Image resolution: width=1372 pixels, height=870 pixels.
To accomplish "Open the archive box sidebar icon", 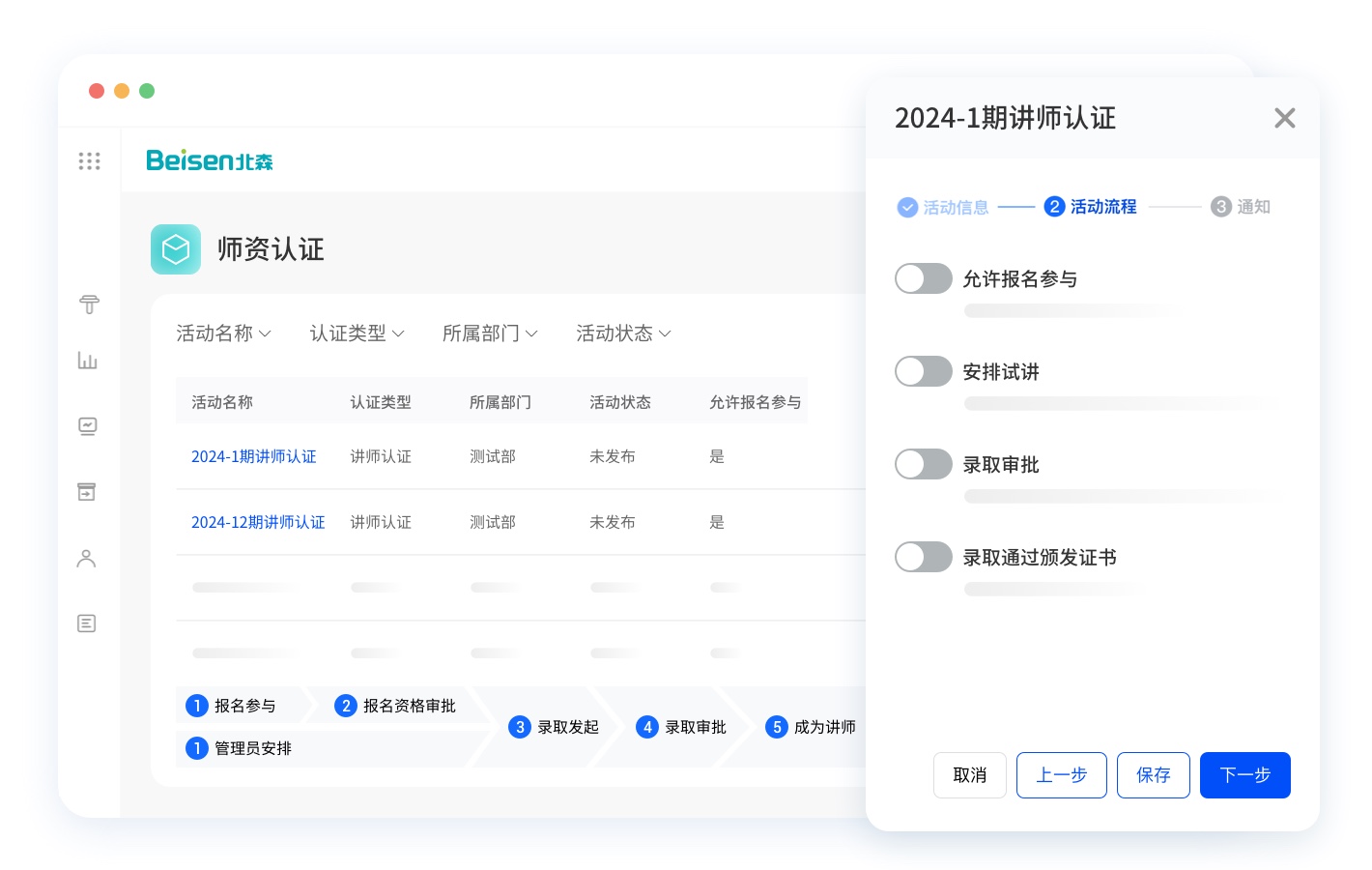I will point(87,492).
